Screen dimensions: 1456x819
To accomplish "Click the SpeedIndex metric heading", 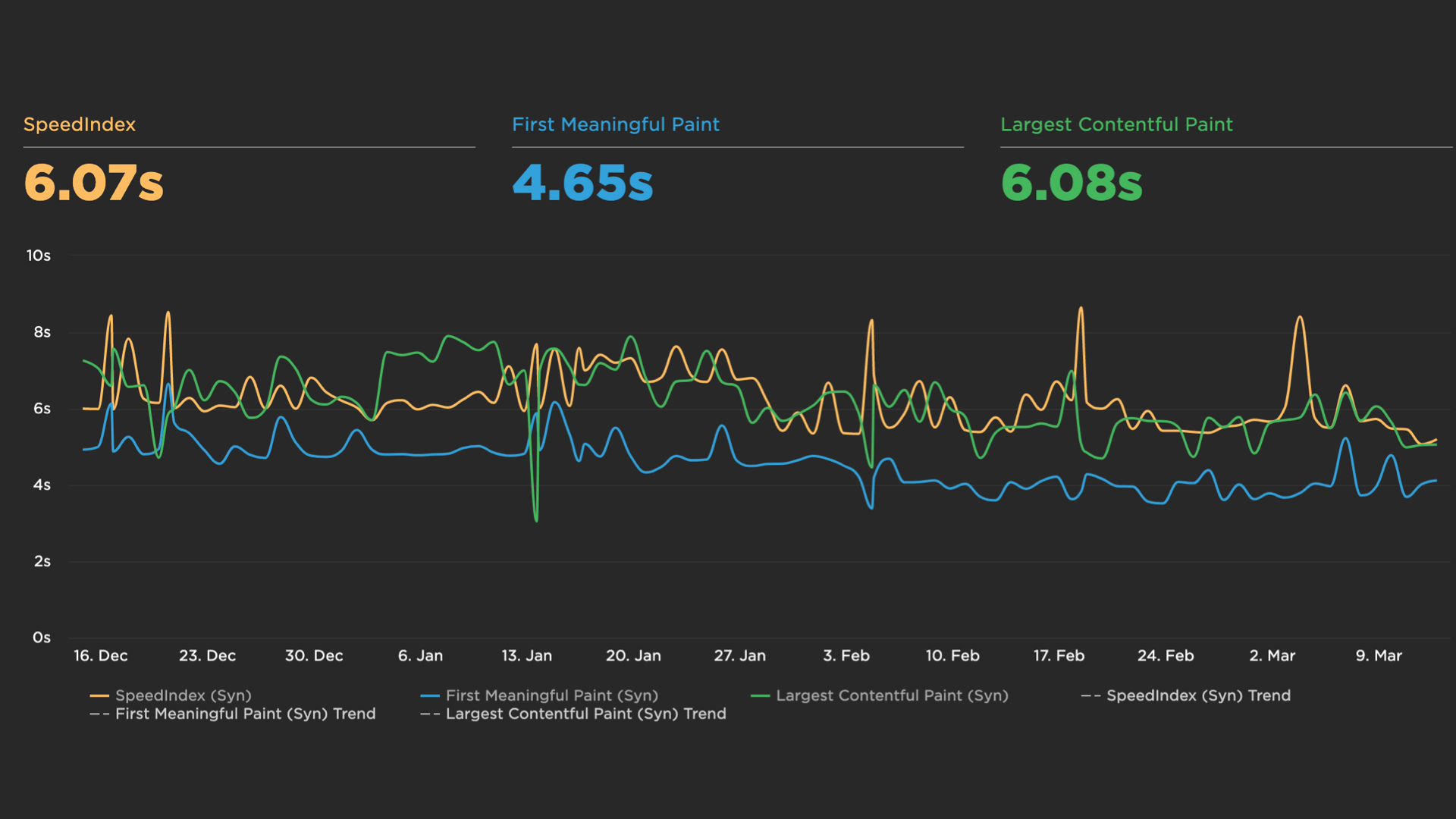I will tap(80, 124).
